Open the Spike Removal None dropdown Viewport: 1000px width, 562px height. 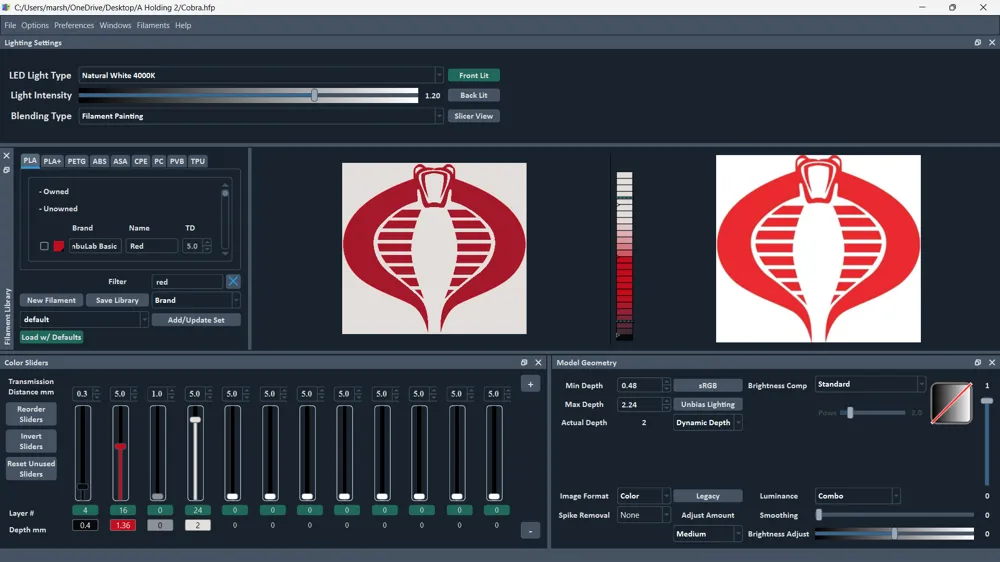coord(643,515)
